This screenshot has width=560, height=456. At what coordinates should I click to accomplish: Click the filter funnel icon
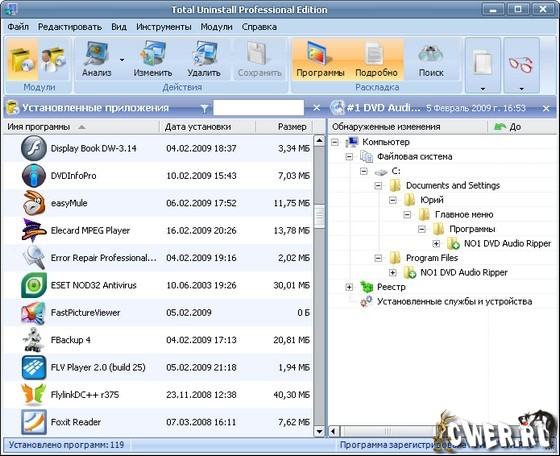pyautogui.click(x=204, y=108)
